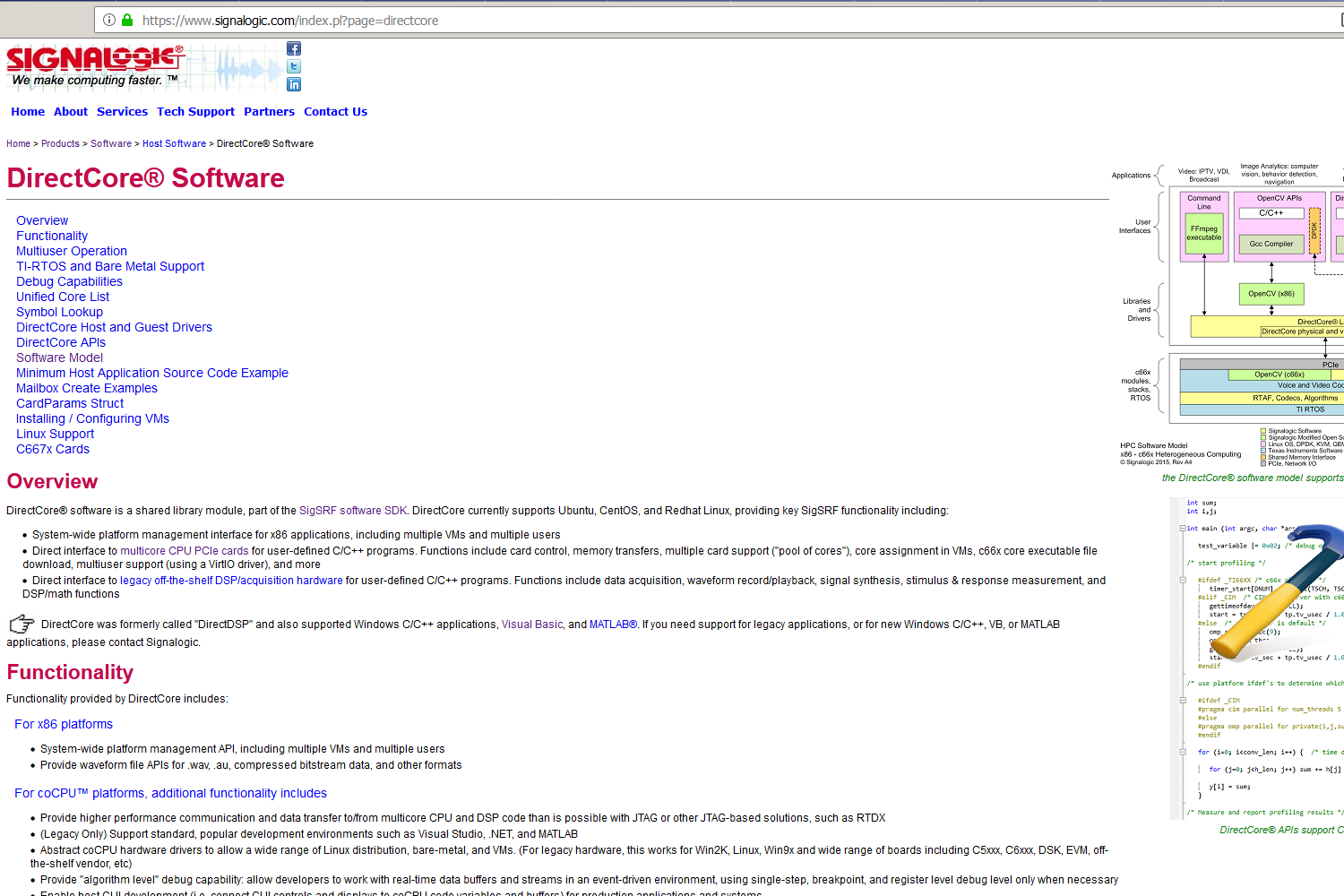Follow legacy off-the-shelf DSP/acquisition hardware link
Viewport: 1344px width, 896px height.
[x=231, y=581]
